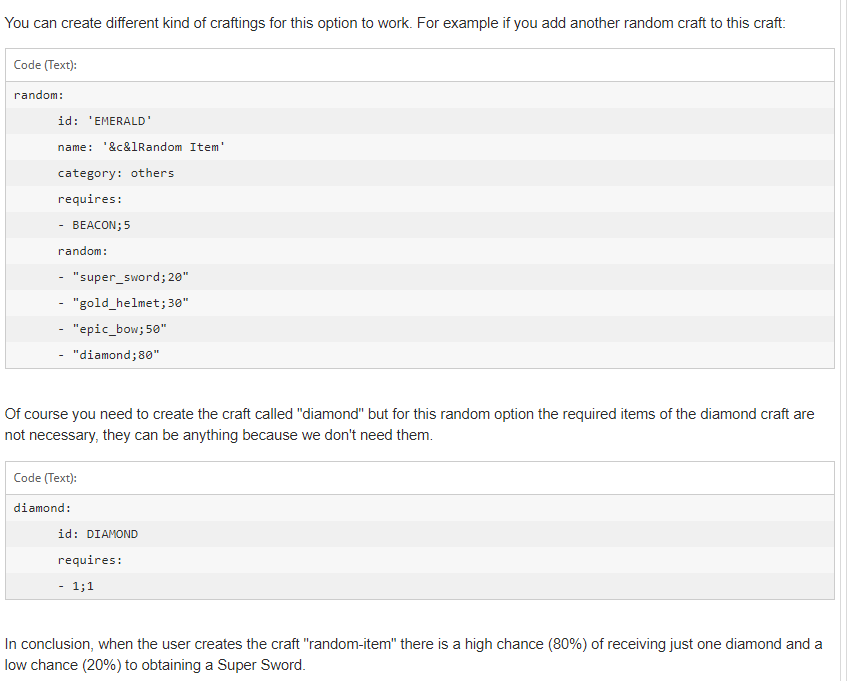
Task: Click the "diamond;80" list entry
Action: tap(115, 355)
